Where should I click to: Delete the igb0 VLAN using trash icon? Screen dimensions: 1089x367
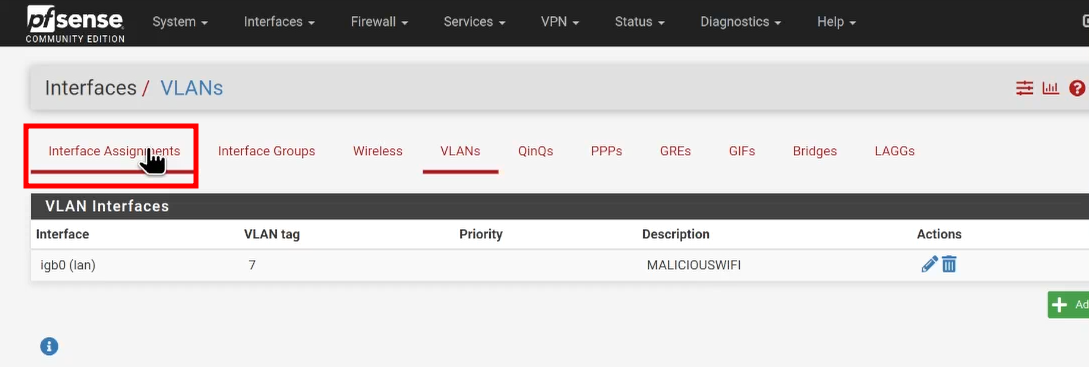(x=949, y=264)
